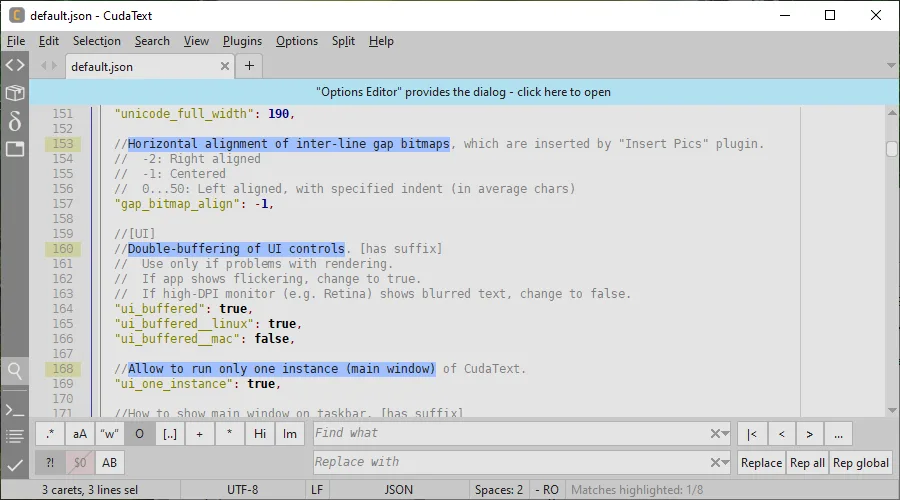
Task: Toggle Hi highlight all matches
Action: 260,434
